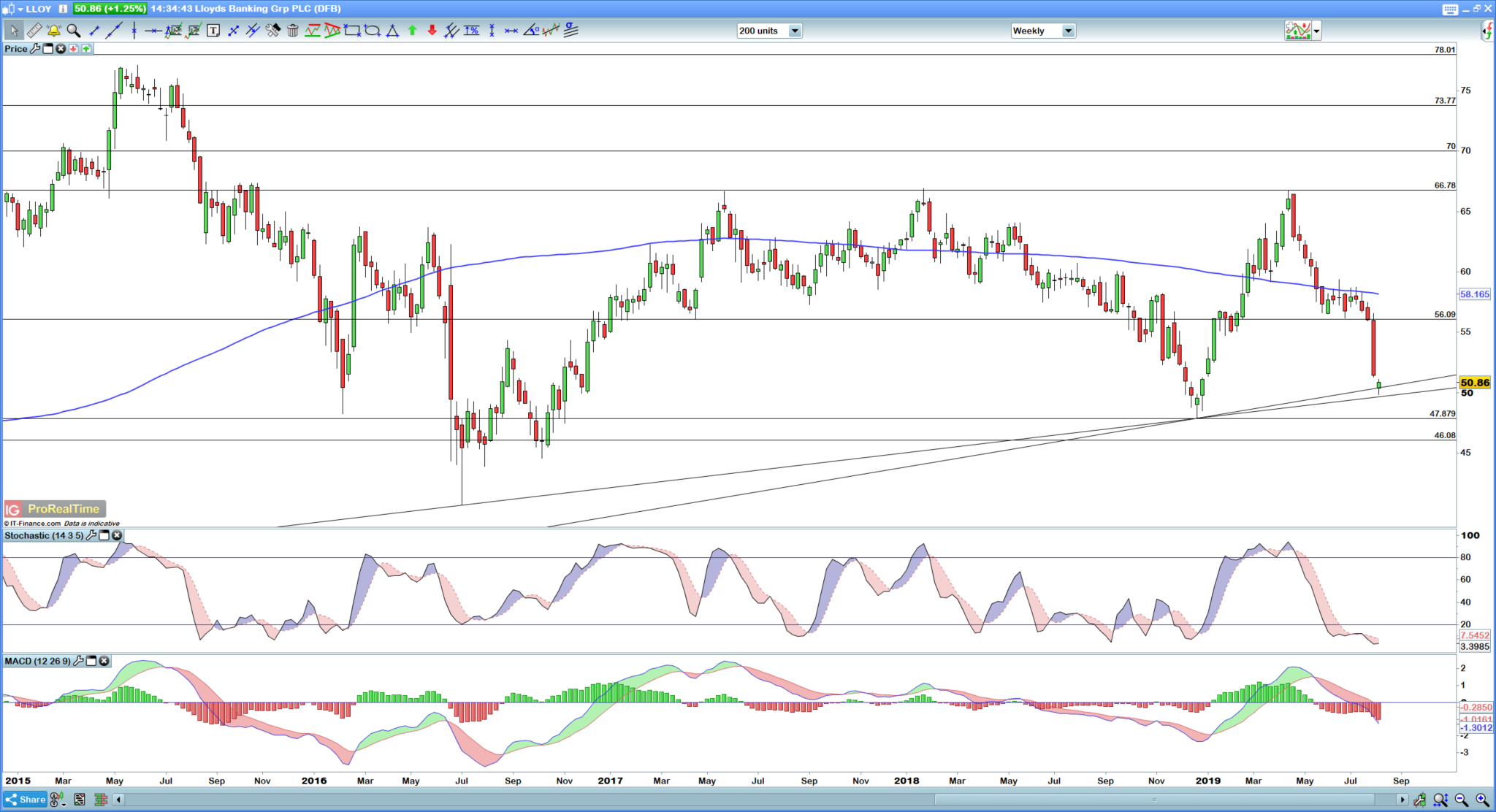The width and height of the screenshot is (1496, 812).
Task: Close the Price panel with X
Action: 61,49
